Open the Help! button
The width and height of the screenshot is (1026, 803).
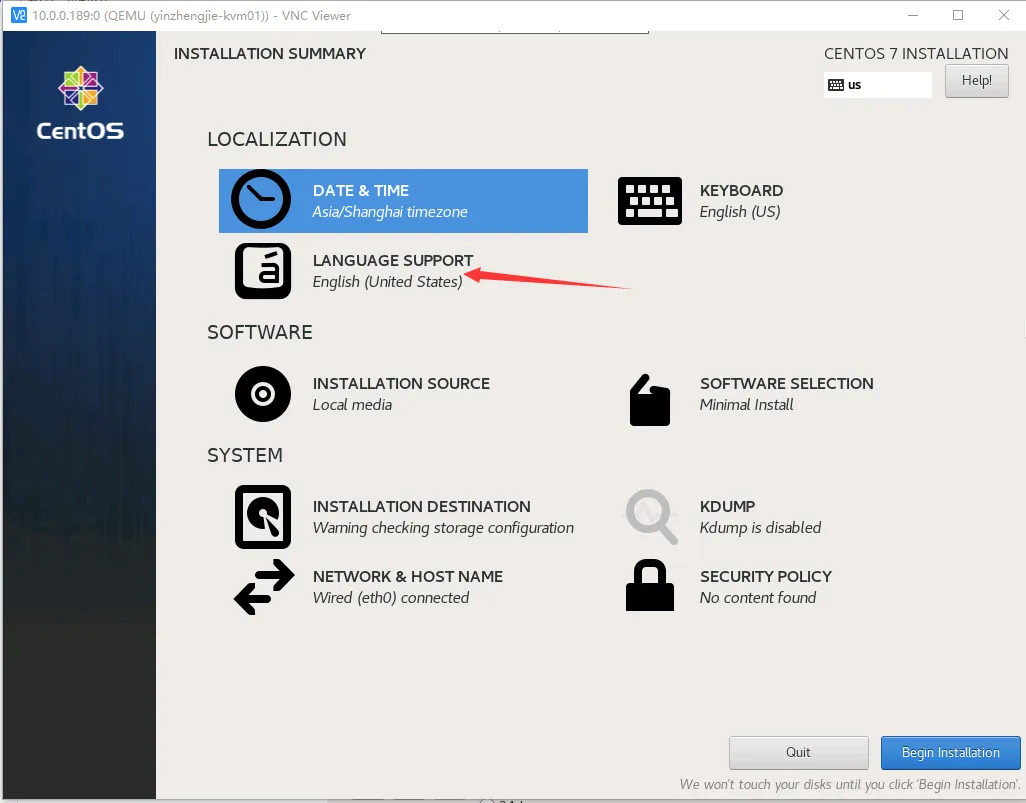click(x=976, y=81)
